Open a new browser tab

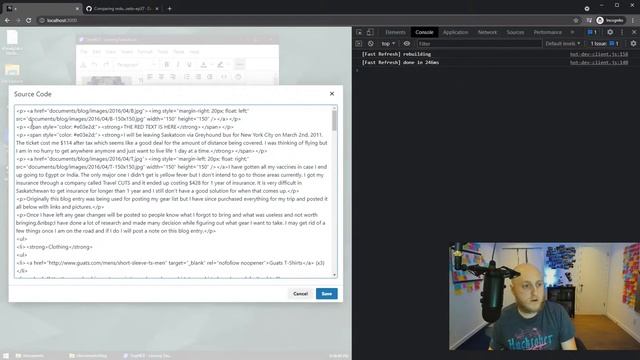(169, 9)
